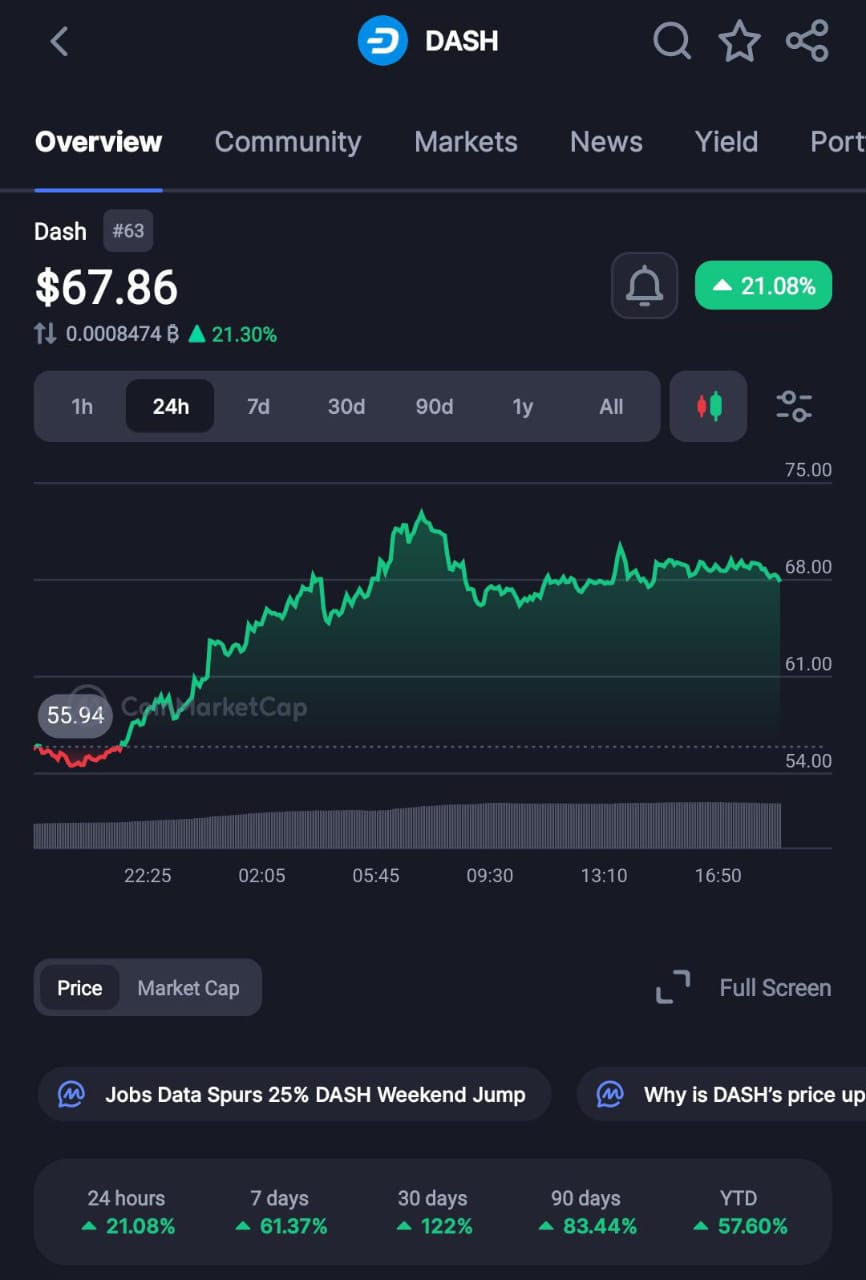Image resolution: width=866 pixels, height=1280 pixels.
Task: Tap the 24 hours 21.08% stat
Action: [126, 1211]
